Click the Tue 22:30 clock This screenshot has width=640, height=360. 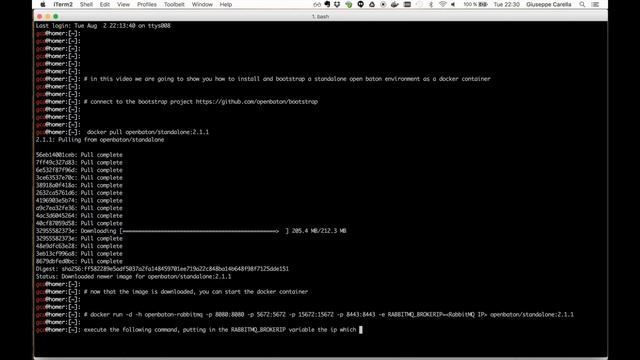coord(507,4)
